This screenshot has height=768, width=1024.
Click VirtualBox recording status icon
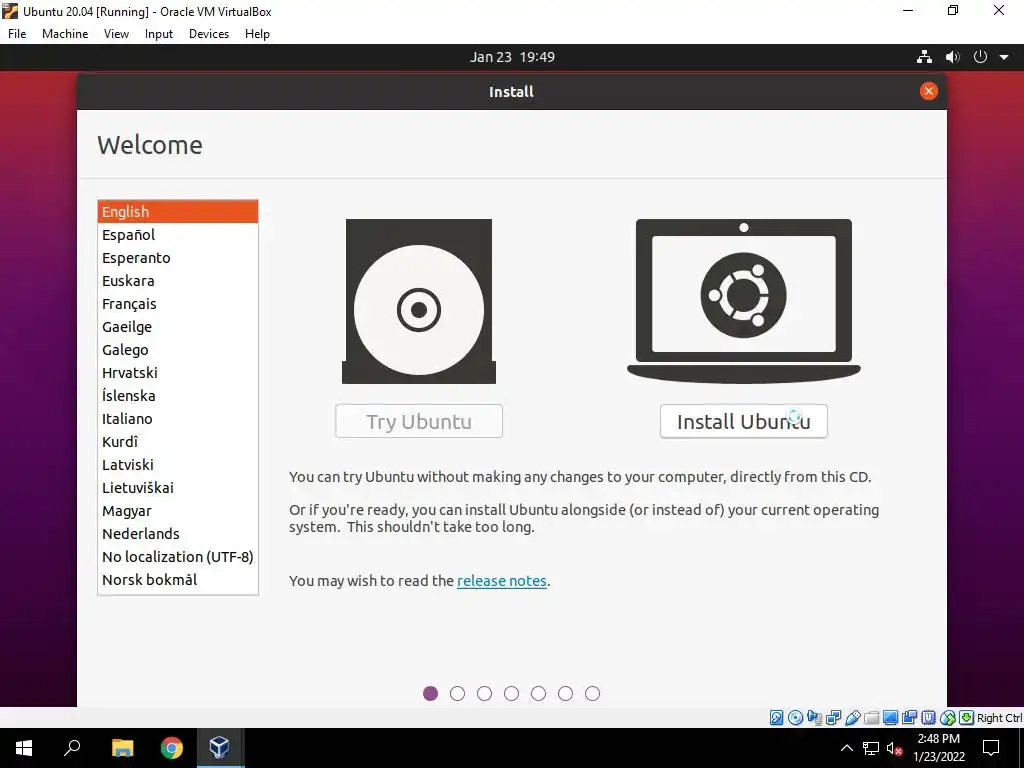point(909,718)
